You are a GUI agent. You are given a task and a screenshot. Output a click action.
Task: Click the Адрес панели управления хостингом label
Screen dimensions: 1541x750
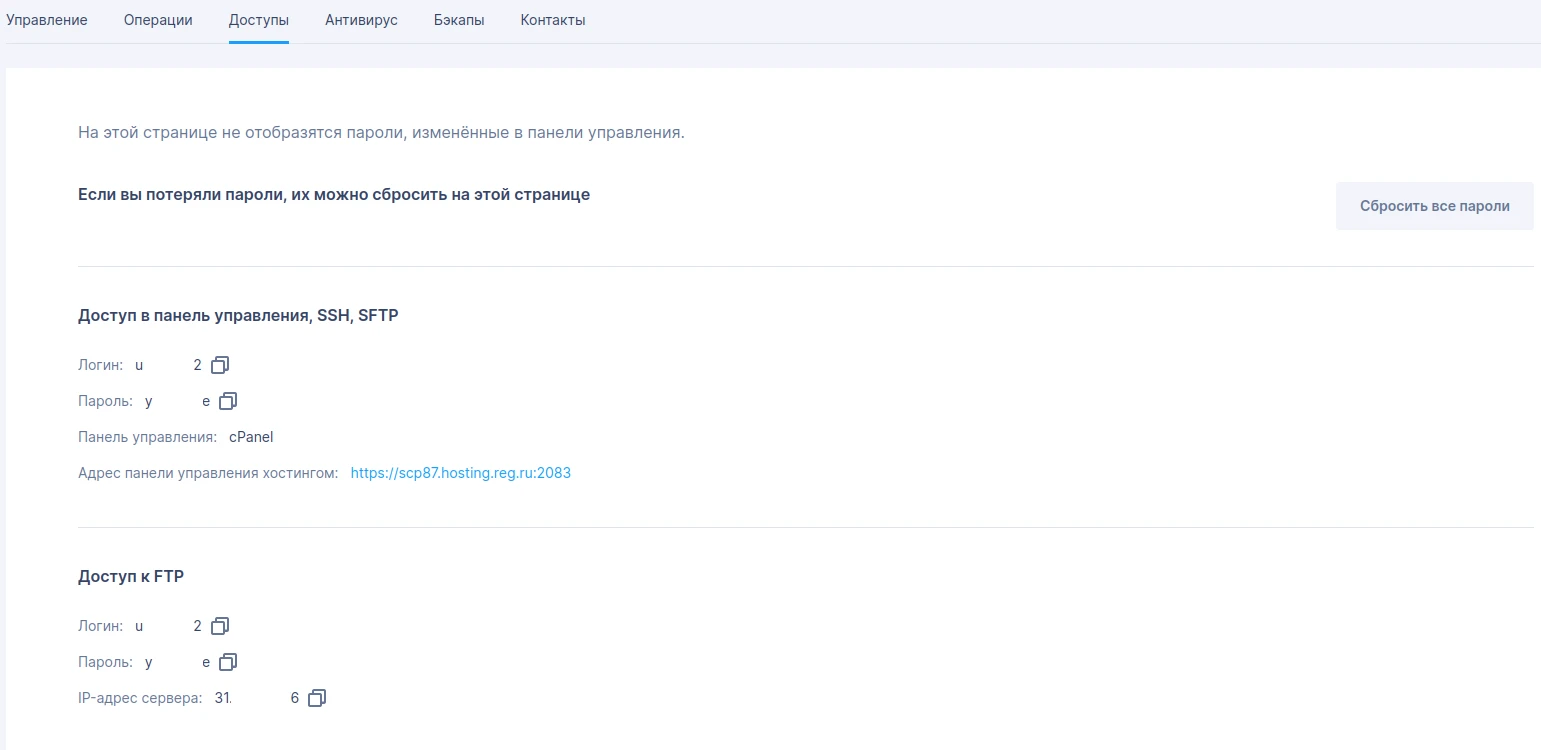point(208,473)
